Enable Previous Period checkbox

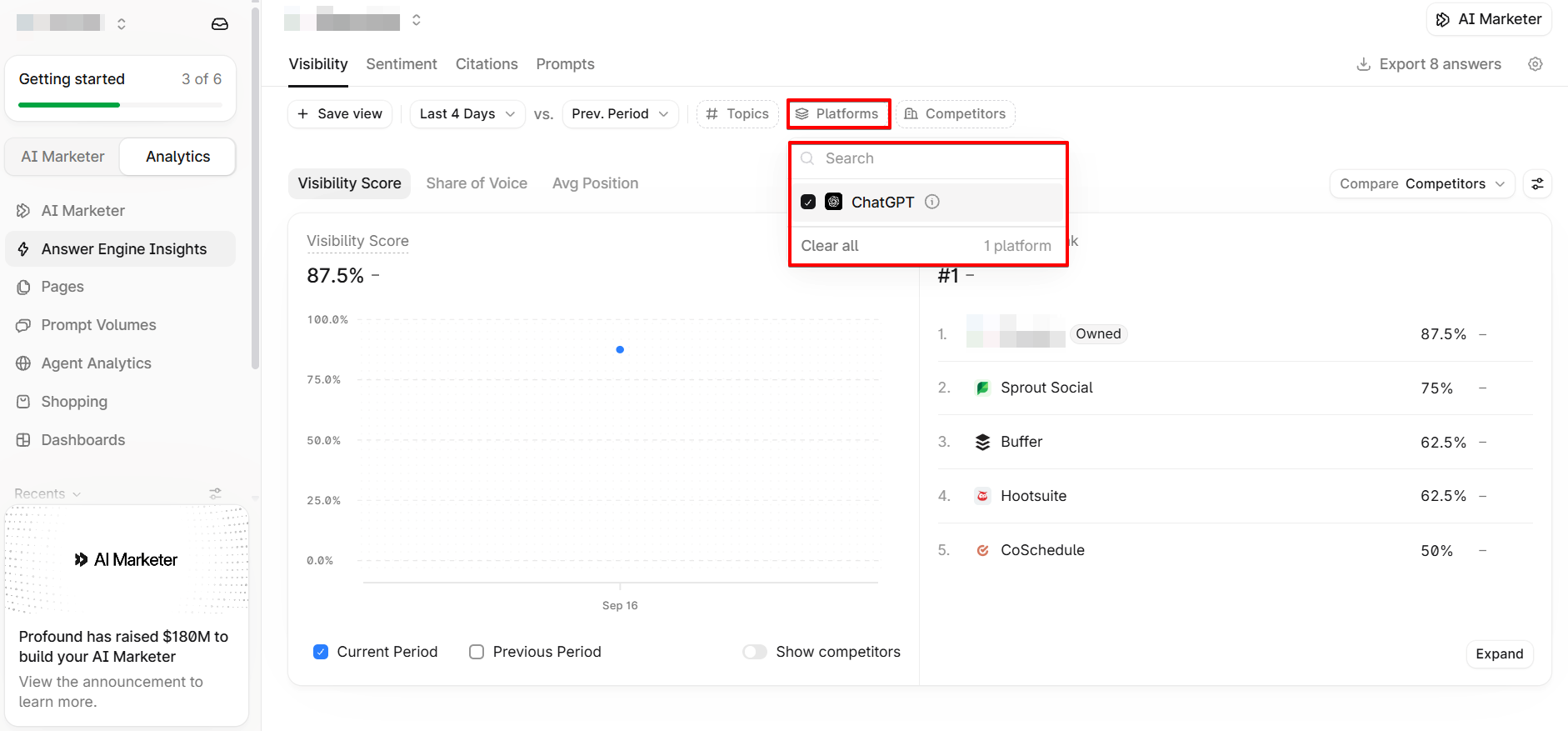[477, 652]
